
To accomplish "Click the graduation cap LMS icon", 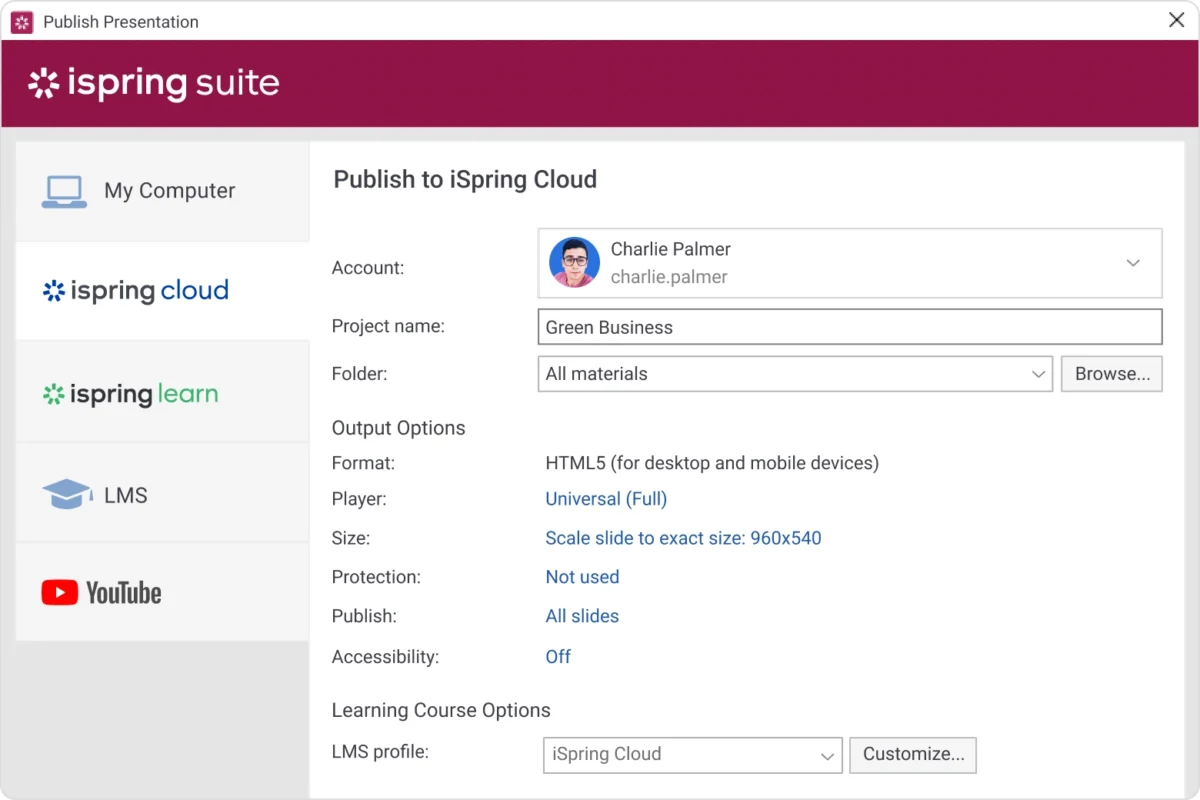I will pyautogui.click(x=67, y=494).
